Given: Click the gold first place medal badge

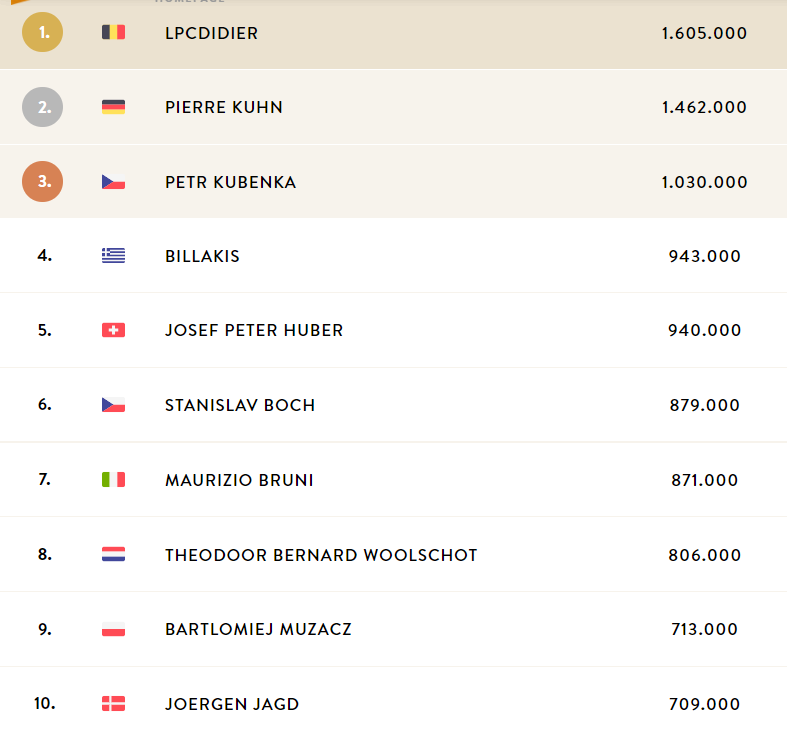Looking at the screenshot, I should coord(43,32).
